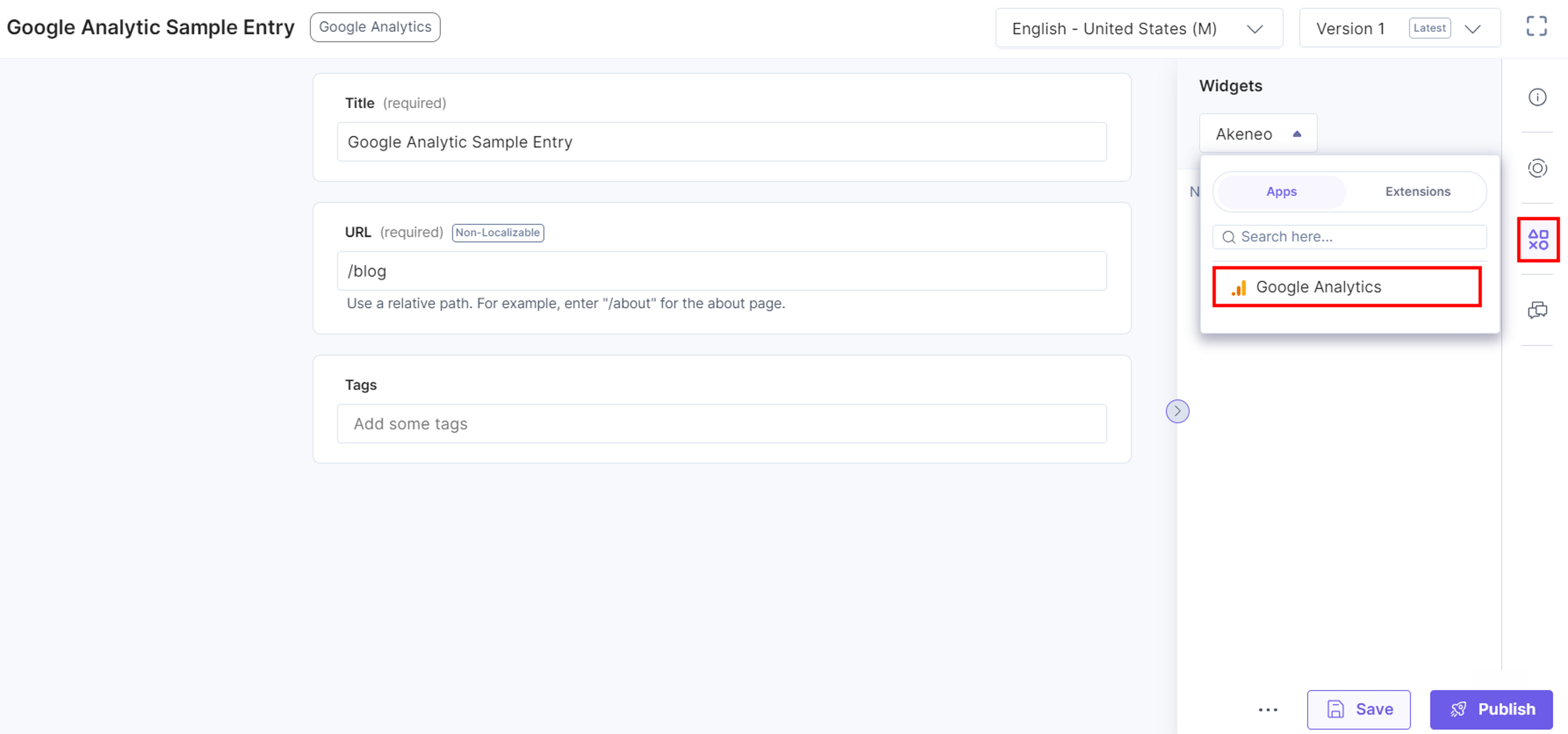Select Google Analytics from the apps list
1568x734 pixels.
(x=1346, y=287)
